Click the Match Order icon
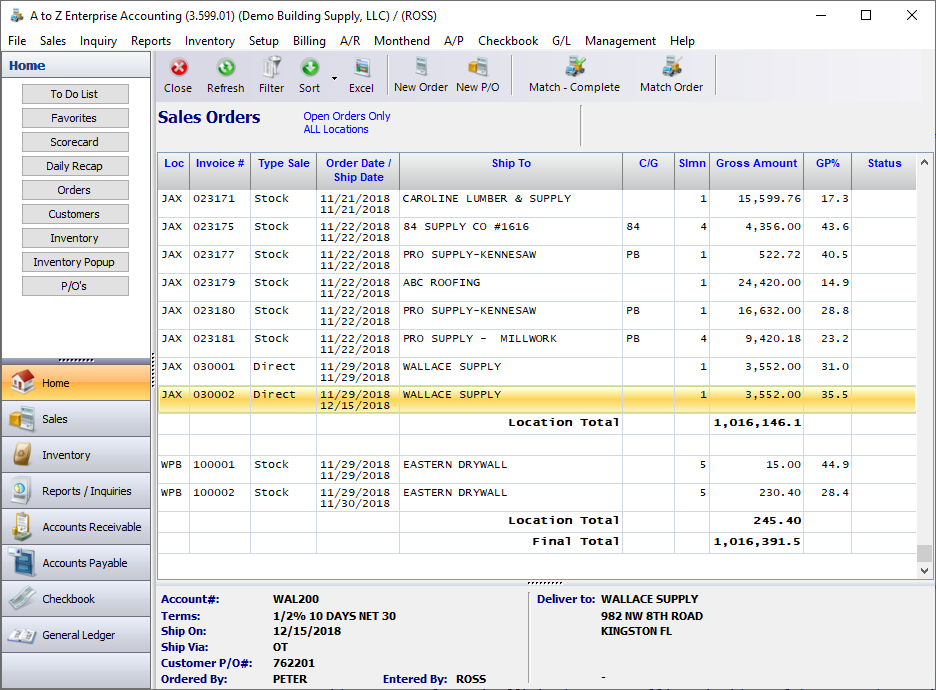The width and height of the screenshot is (936, 690). point(671,75)
